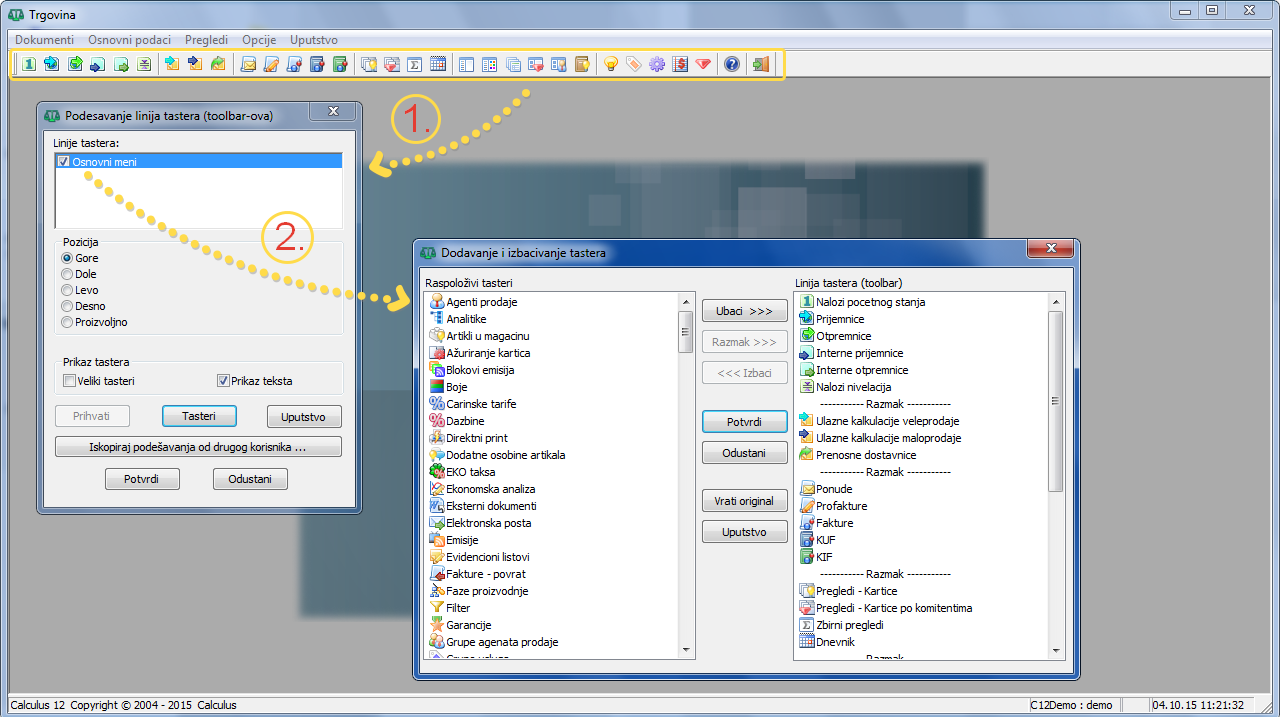Choose the Proizvoljno position option
Image resolution: width=1280 pixels, height=717 pixels.
(67, 322)
